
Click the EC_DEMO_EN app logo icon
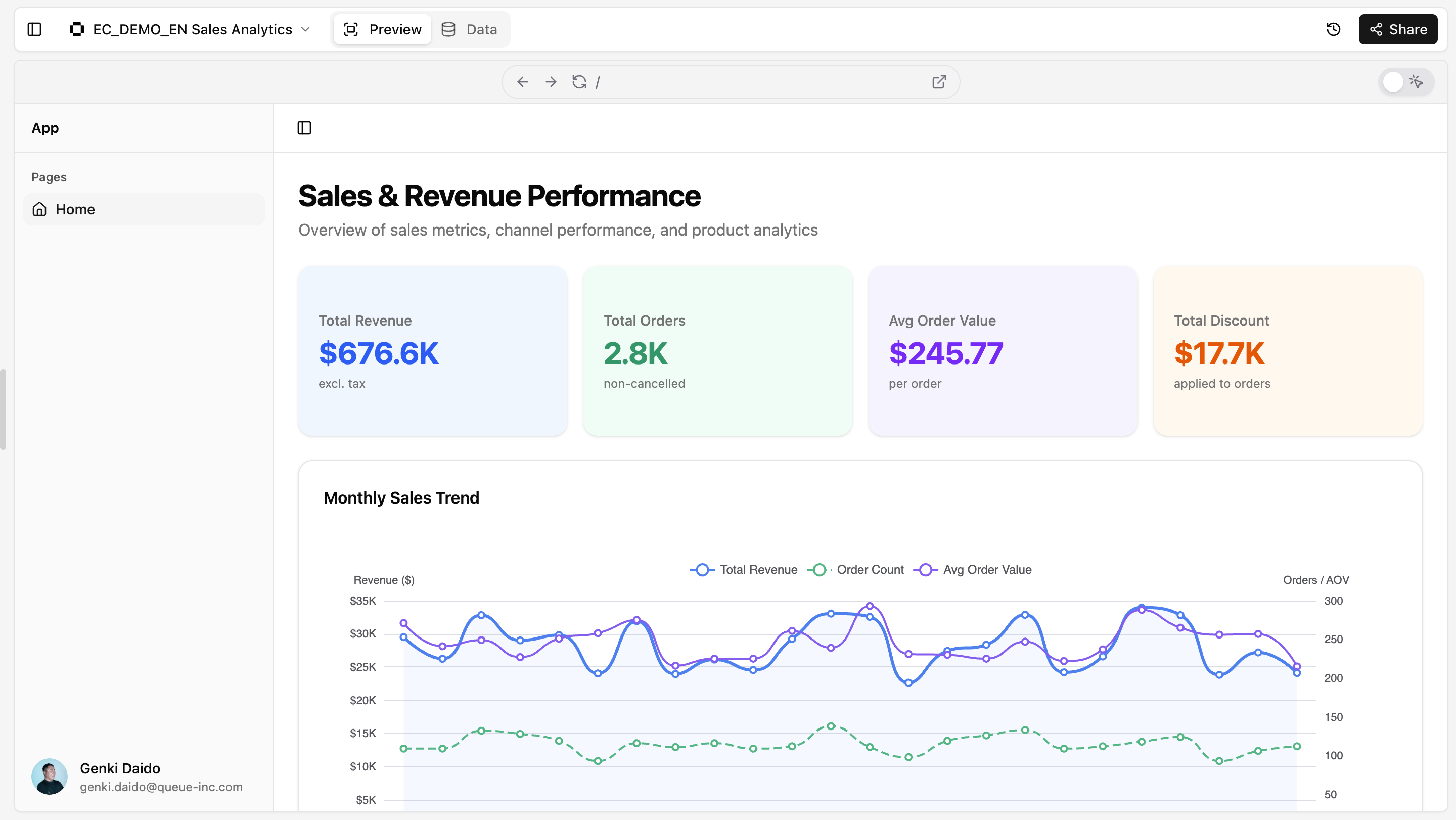77,29
